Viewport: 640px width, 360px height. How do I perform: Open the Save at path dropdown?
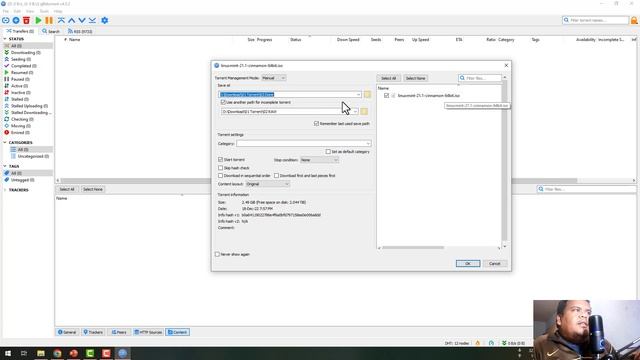click(358, 95)
